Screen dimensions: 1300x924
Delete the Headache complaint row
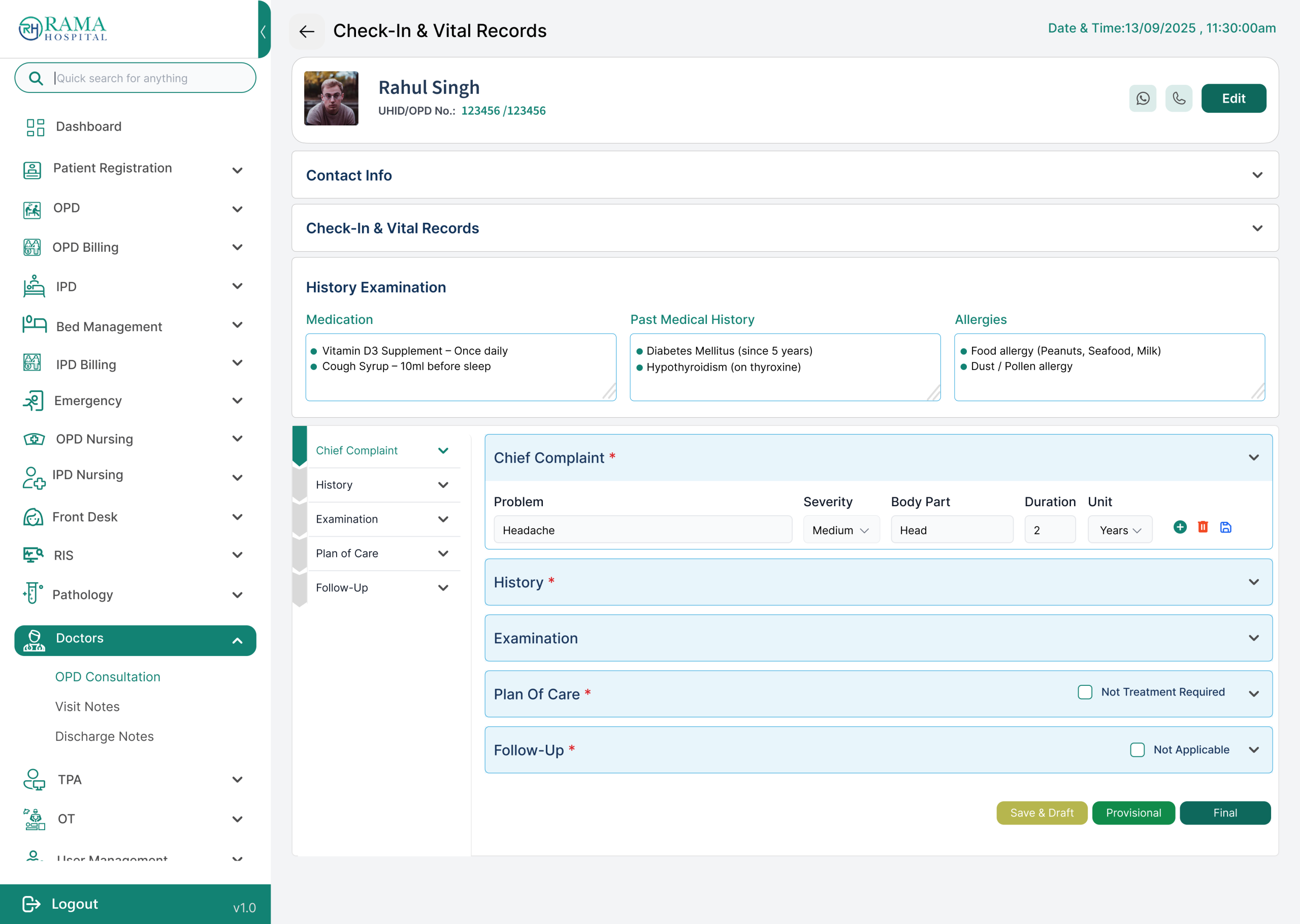tap(1202, 527)
